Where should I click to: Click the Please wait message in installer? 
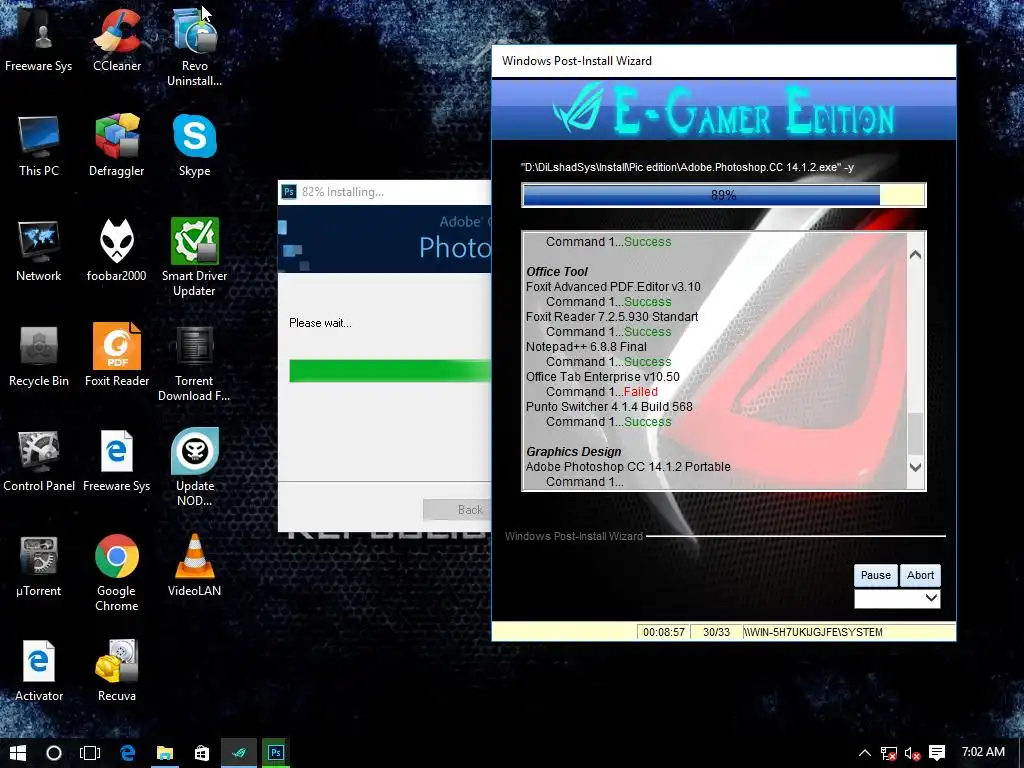[320, 323]
